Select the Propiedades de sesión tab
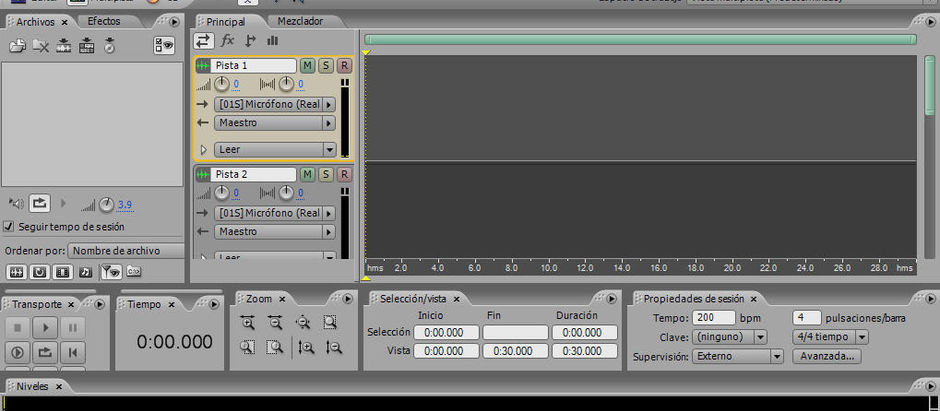 pyautogui.click(x=694, y=298)
